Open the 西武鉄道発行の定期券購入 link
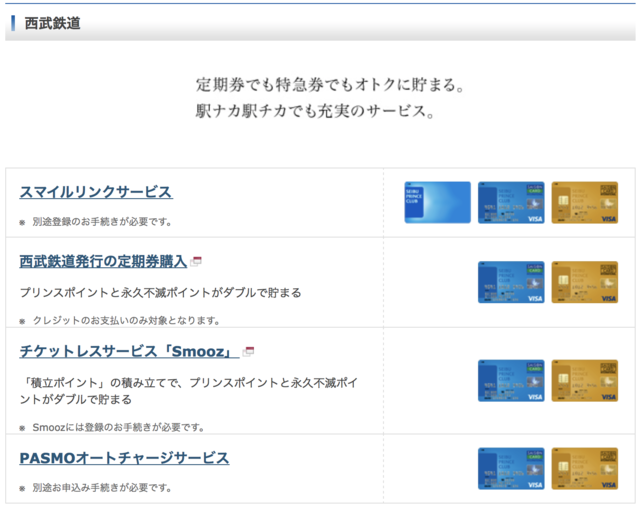 (103, 261)
